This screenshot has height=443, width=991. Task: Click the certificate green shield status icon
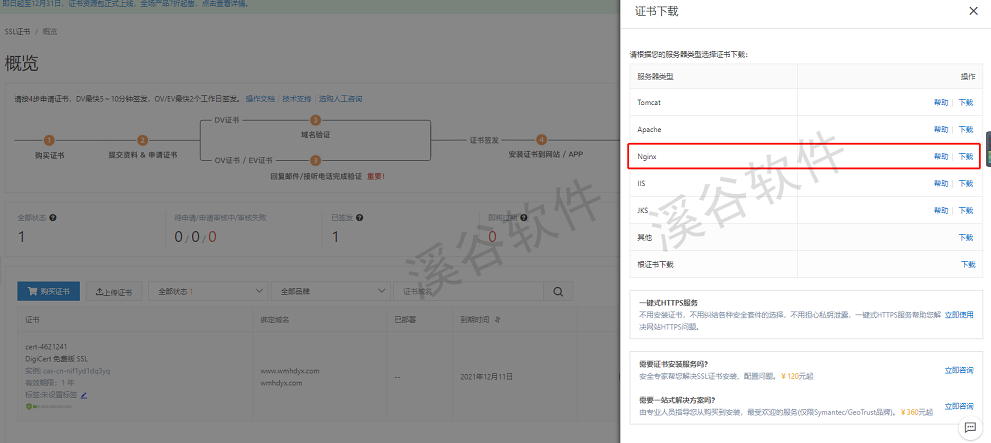(29, 406)
